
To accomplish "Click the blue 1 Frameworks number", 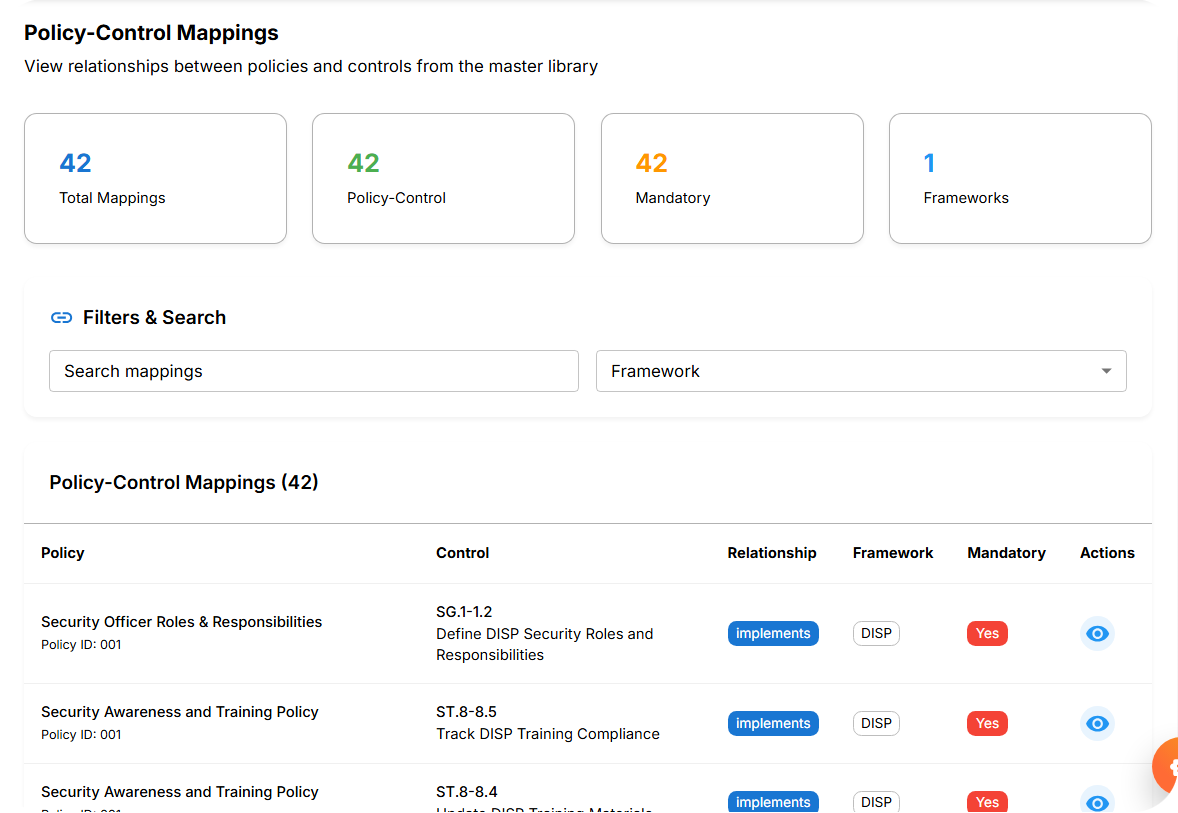I will [929, 163].
